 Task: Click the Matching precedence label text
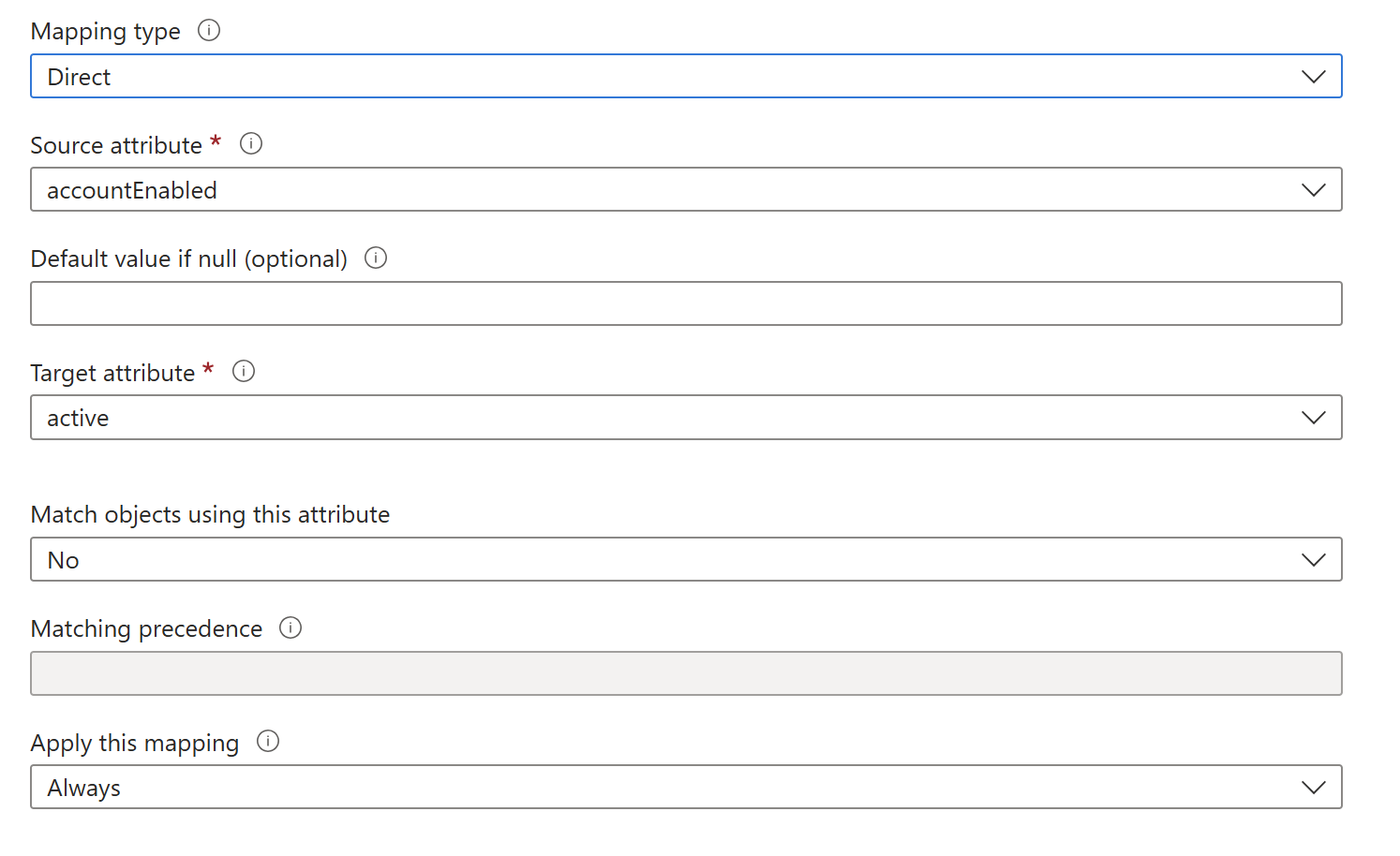point(146,628)
